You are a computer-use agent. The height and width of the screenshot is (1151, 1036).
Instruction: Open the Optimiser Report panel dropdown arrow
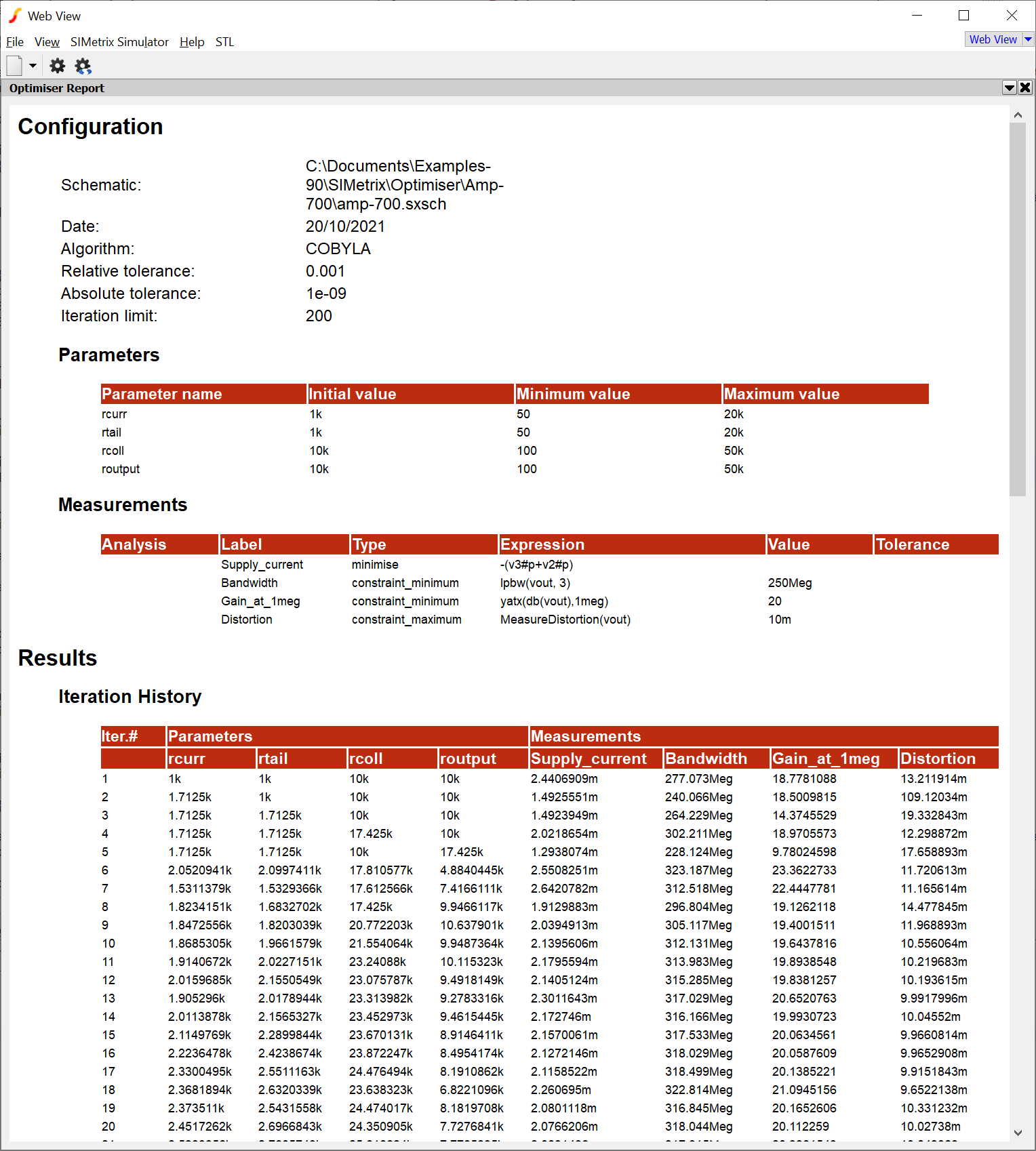[x=1009, y=87]
